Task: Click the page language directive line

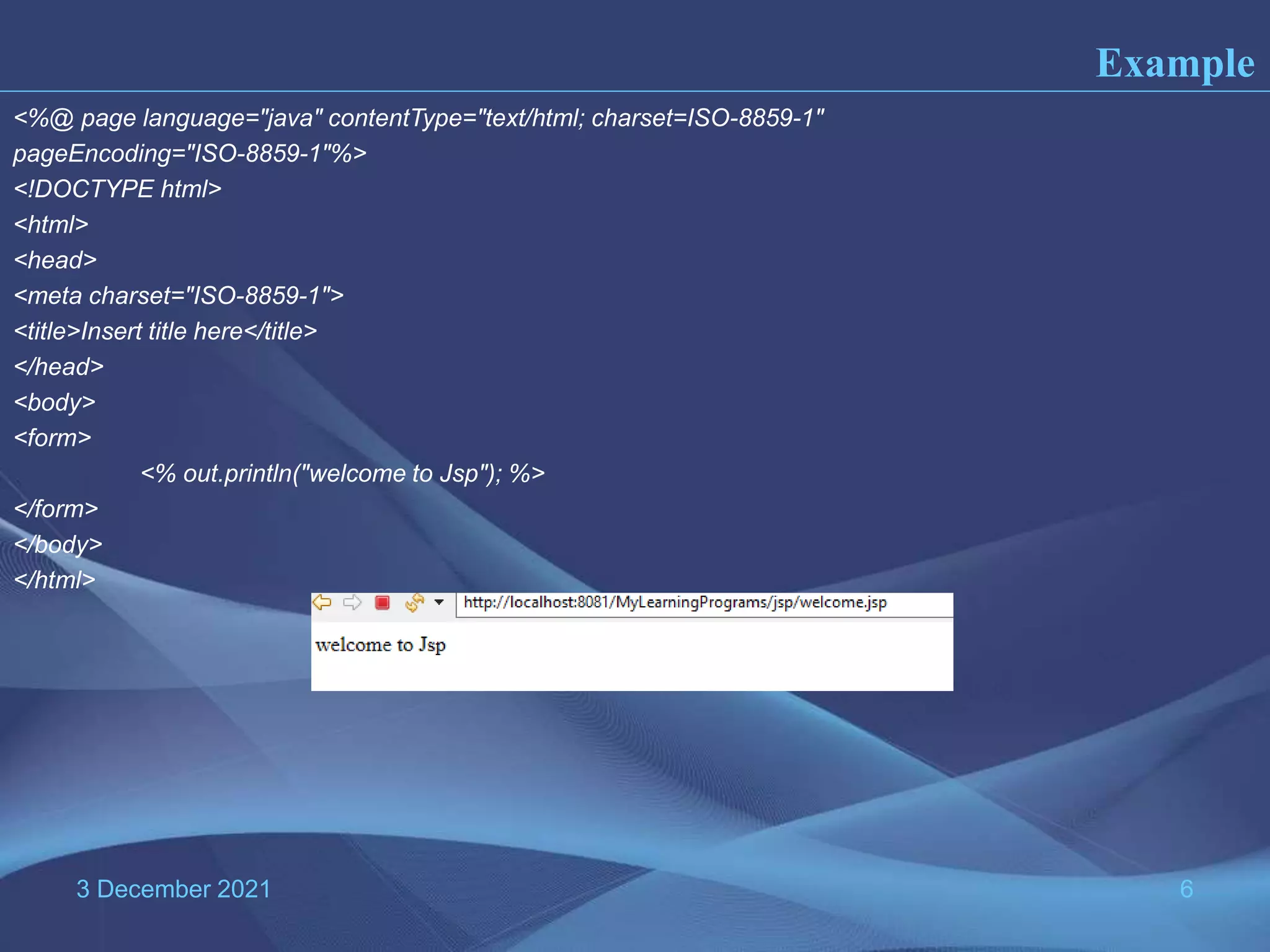Action: (x=419, y=118)
